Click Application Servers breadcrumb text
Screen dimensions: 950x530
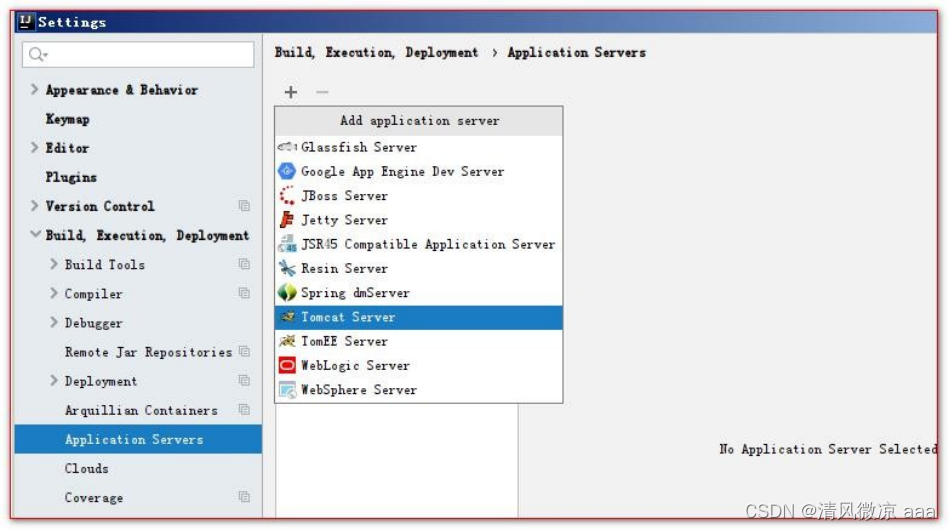click(x=577, y=52)
